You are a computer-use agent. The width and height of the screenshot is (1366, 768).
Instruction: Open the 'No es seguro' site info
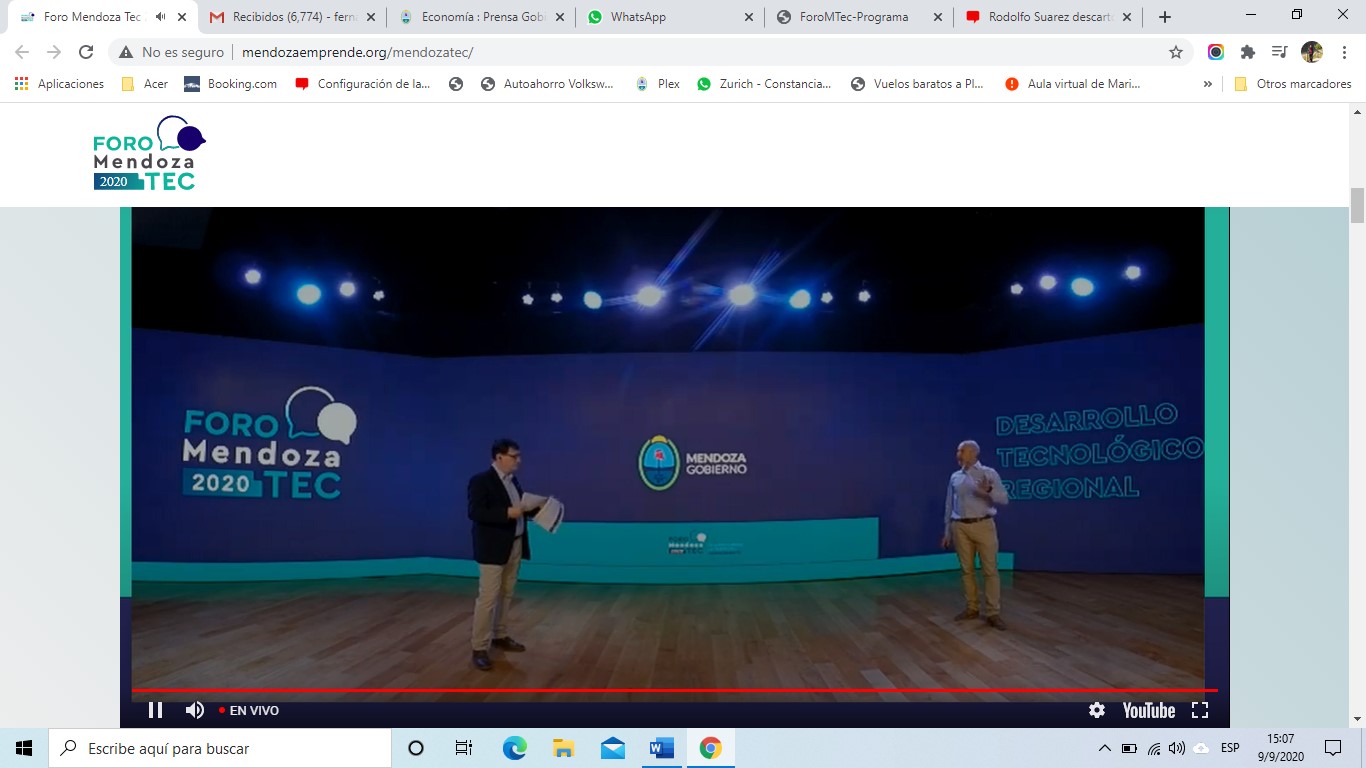(171, 52)
